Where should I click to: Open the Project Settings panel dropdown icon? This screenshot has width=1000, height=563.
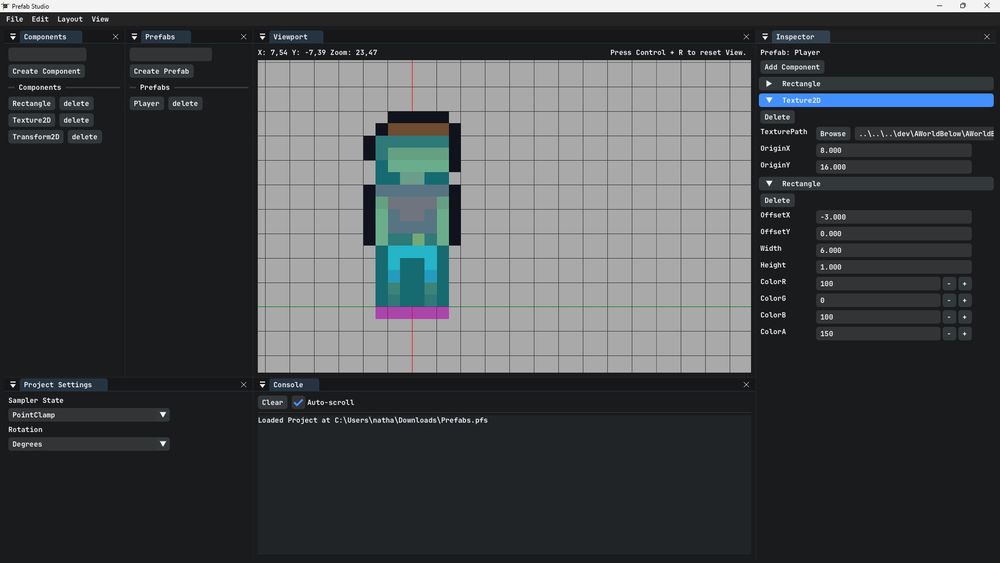coord(13,384)
